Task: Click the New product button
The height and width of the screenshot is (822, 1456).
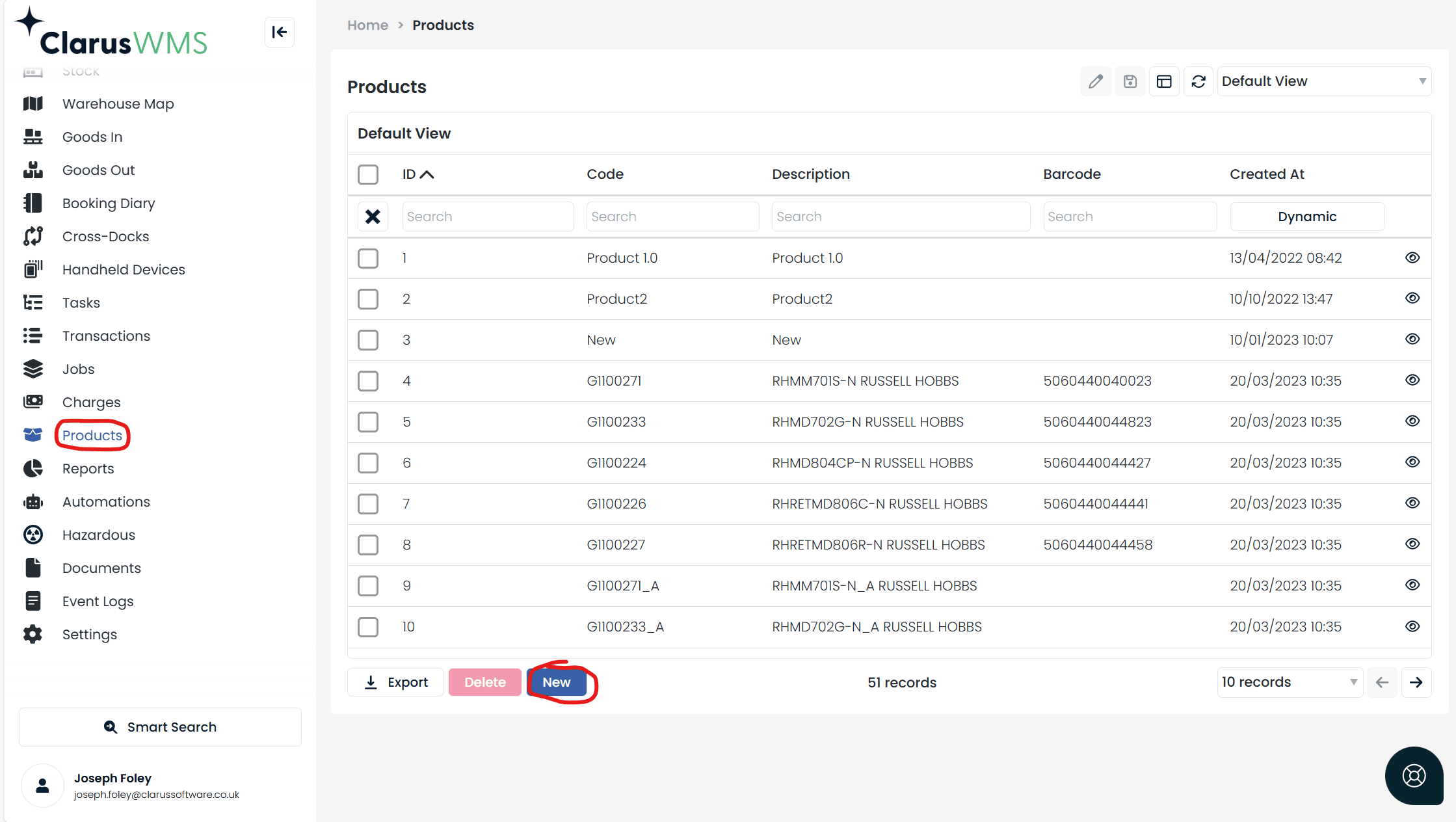Action: (557, 682)
